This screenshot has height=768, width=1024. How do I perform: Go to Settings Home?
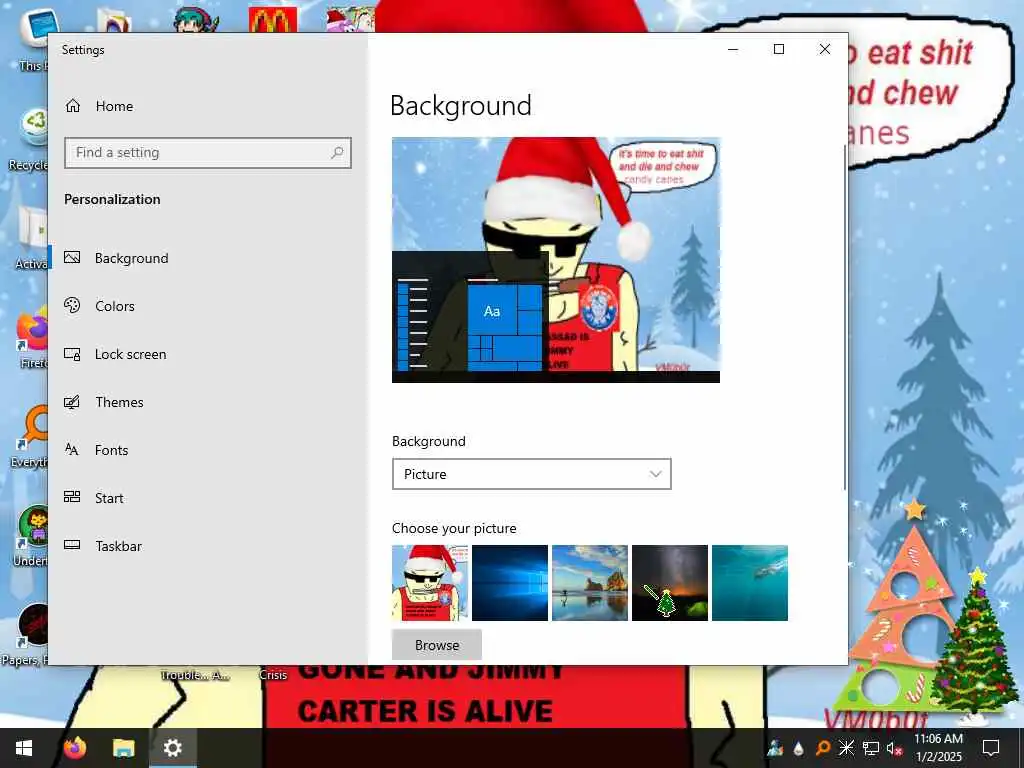[x=99, y=106]
